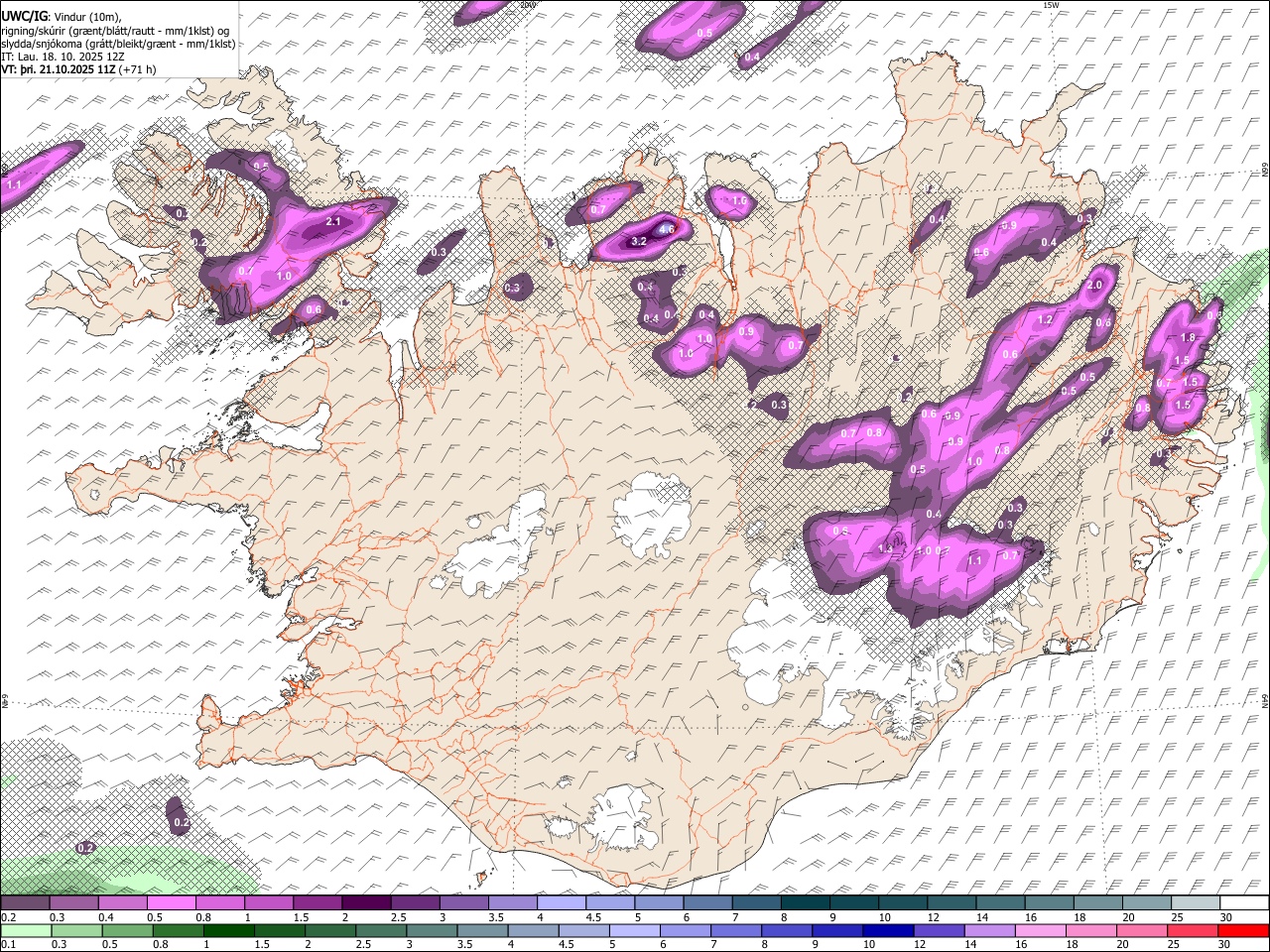This screenshot has height=952, width=1270.
Task: Click the 'VT: þri. 21.10.2025 11Z (+71 h)' line
Action: pyautogui.click(x=78, y=69)
